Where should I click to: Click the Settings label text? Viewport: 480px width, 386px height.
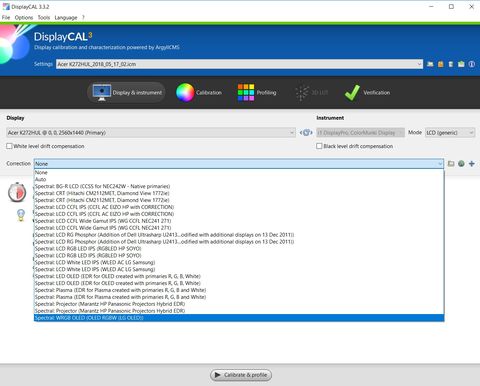point(43,64)
